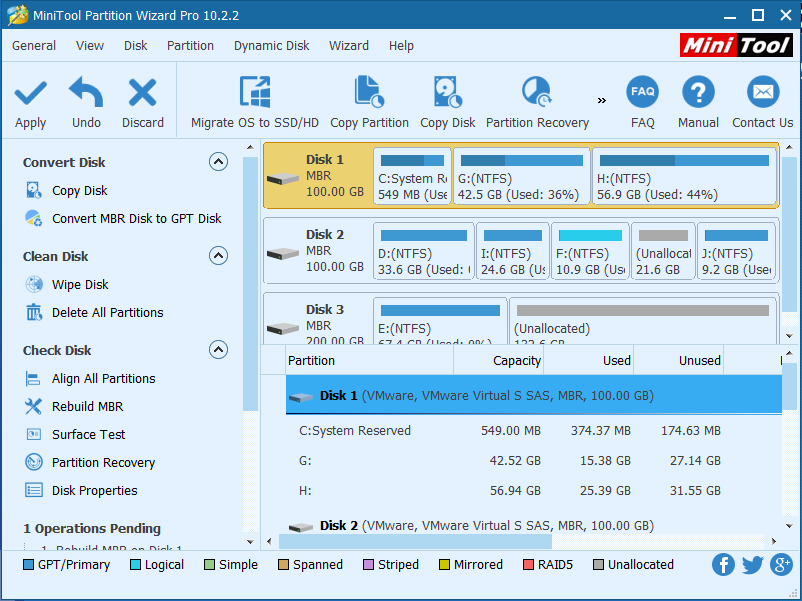Click the Apply checkmark icon
The width and height of the screenshot is (802, 601).
click(x=31, y=93)
